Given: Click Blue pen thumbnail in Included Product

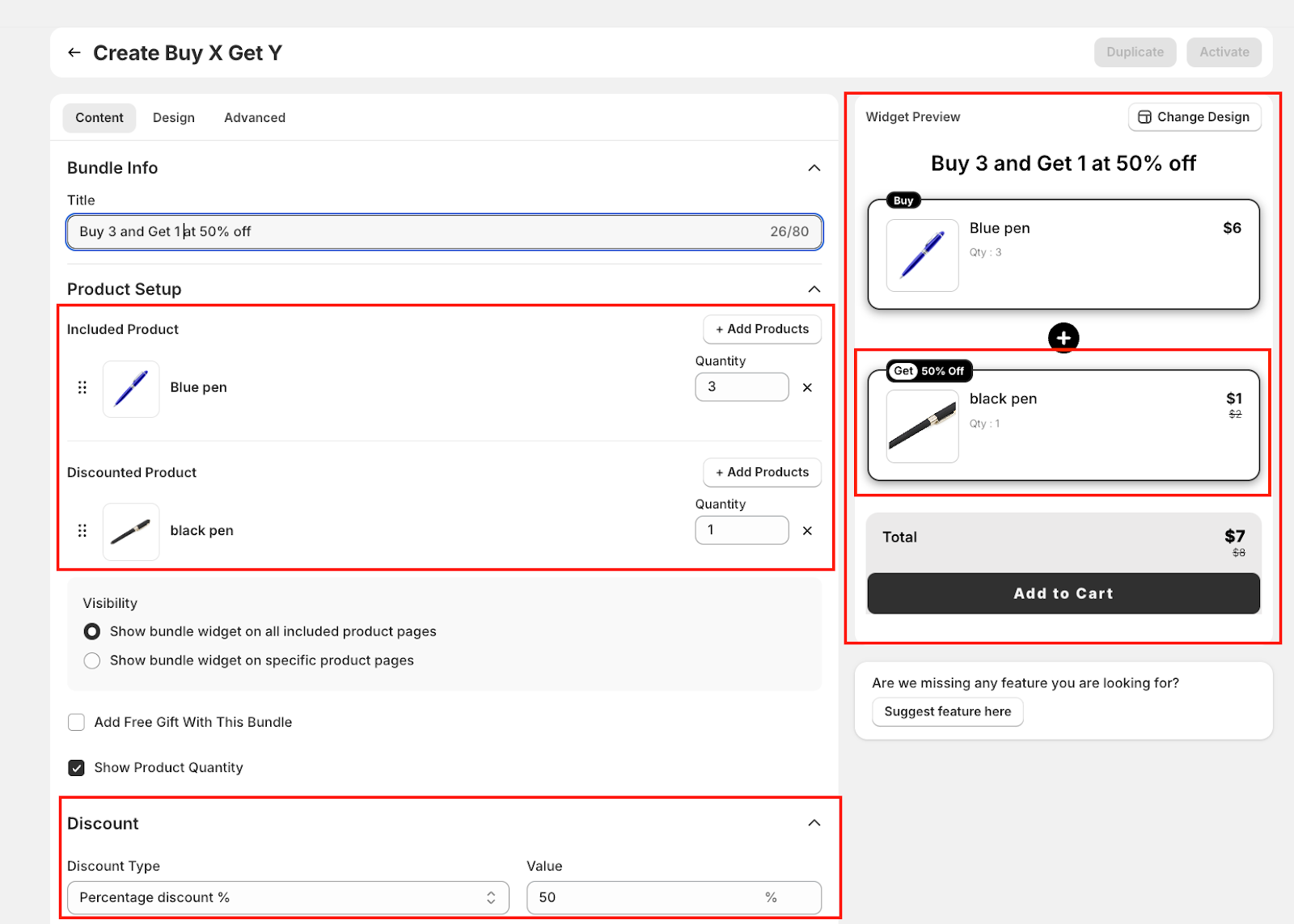Looking at the screenshot, I should tap(131, 389).
